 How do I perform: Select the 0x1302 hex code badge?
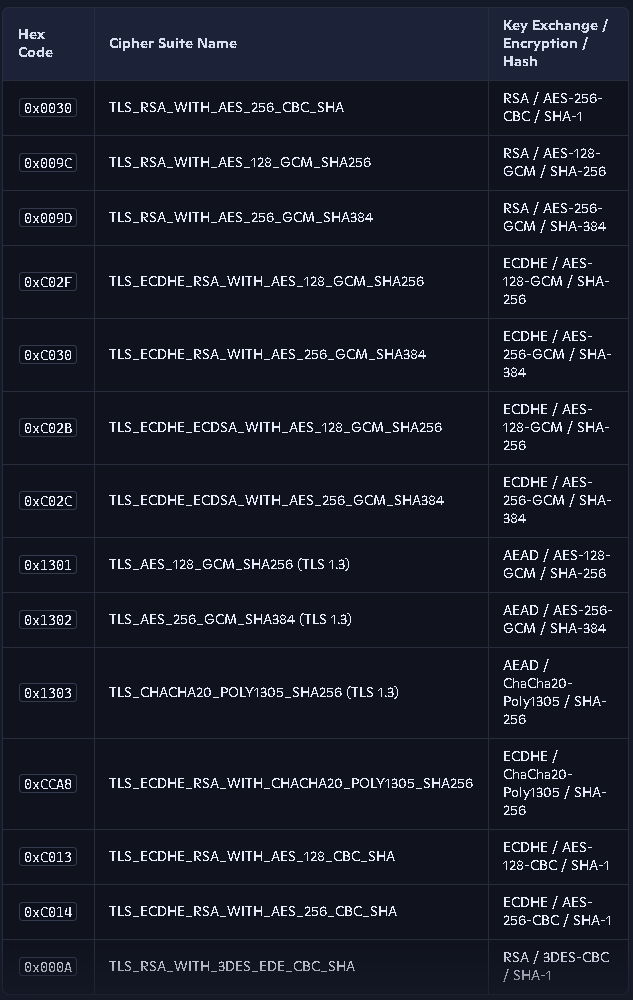click(x=48, y=619)
